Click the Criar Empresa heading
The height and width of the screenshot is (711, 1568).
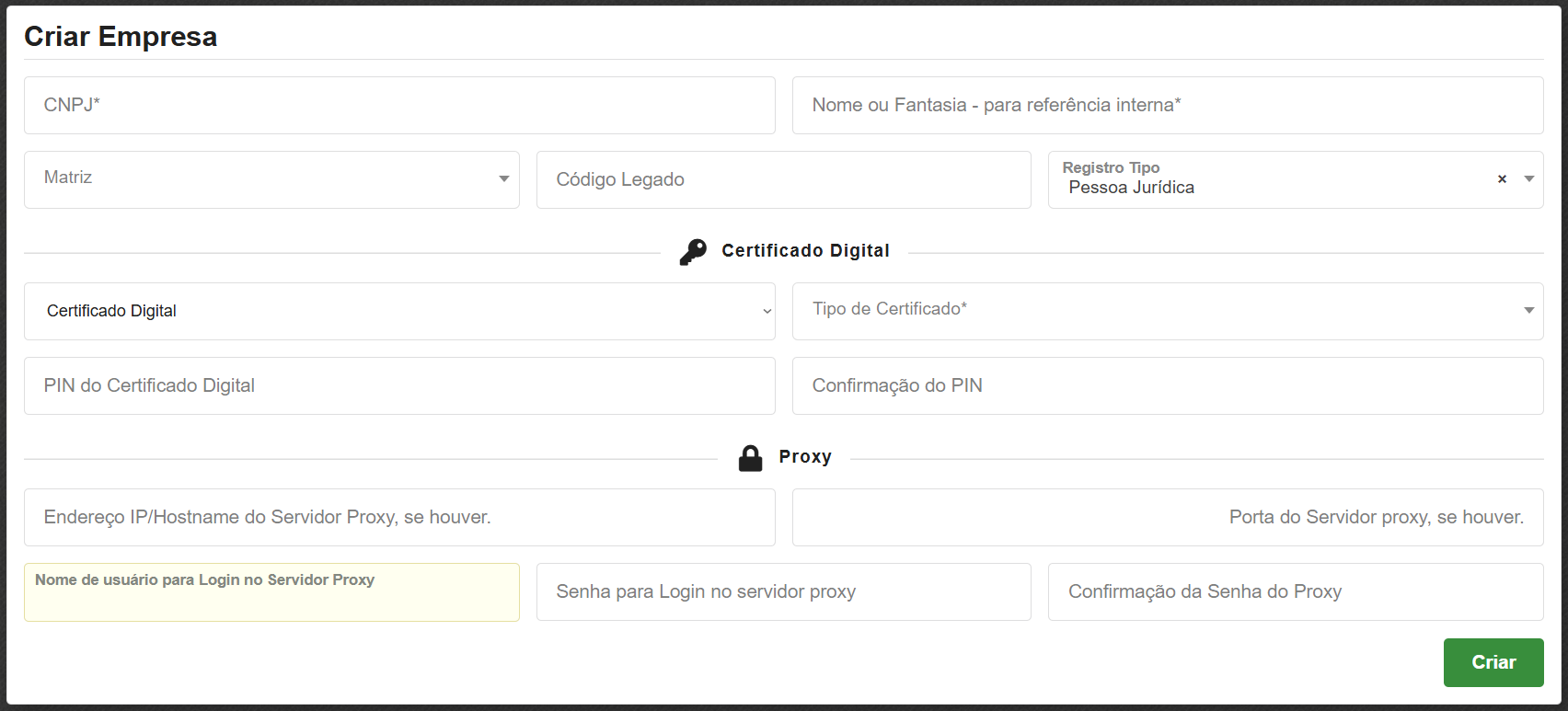pos(121,37)
